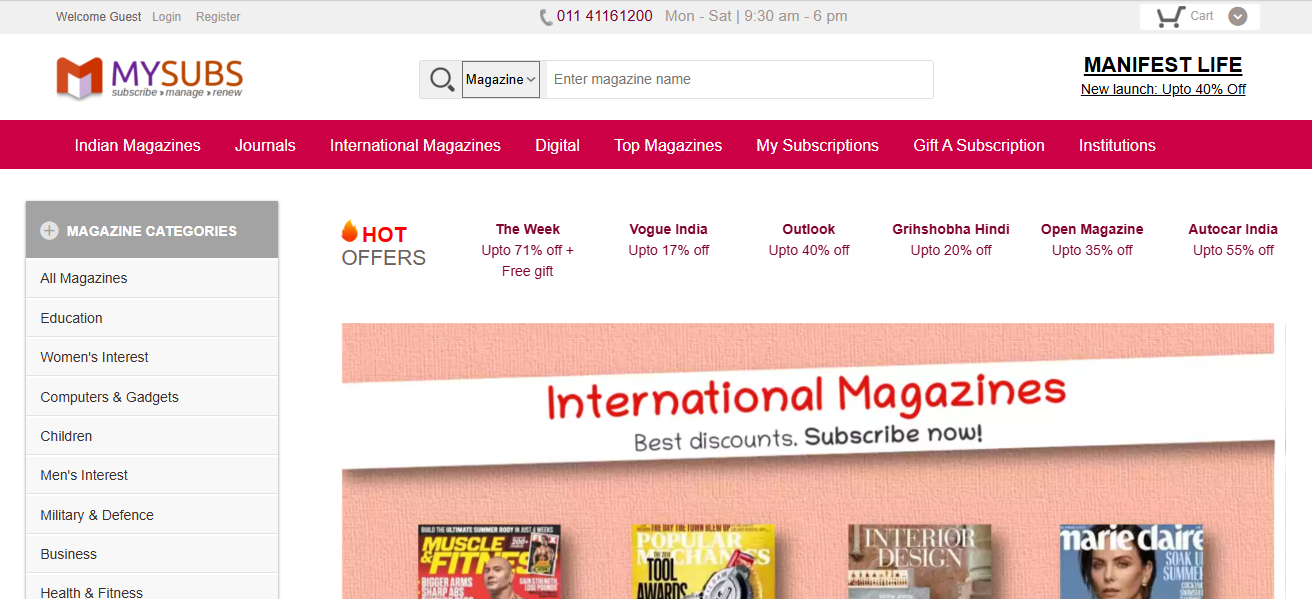Open the Grihshobha Hindi hot offer
The height and width of the screenshot is (599, 1312).
(x=951, y=240)
